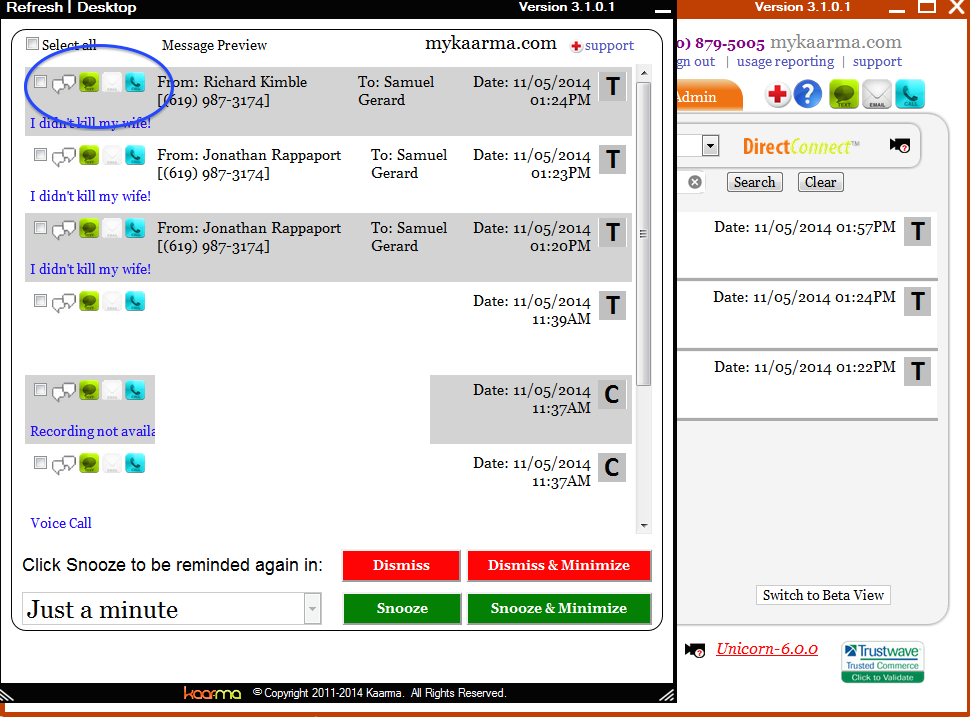Viewport: 970px width, 717px height.
Task: Open support link in desktop window
Action: 877,62
